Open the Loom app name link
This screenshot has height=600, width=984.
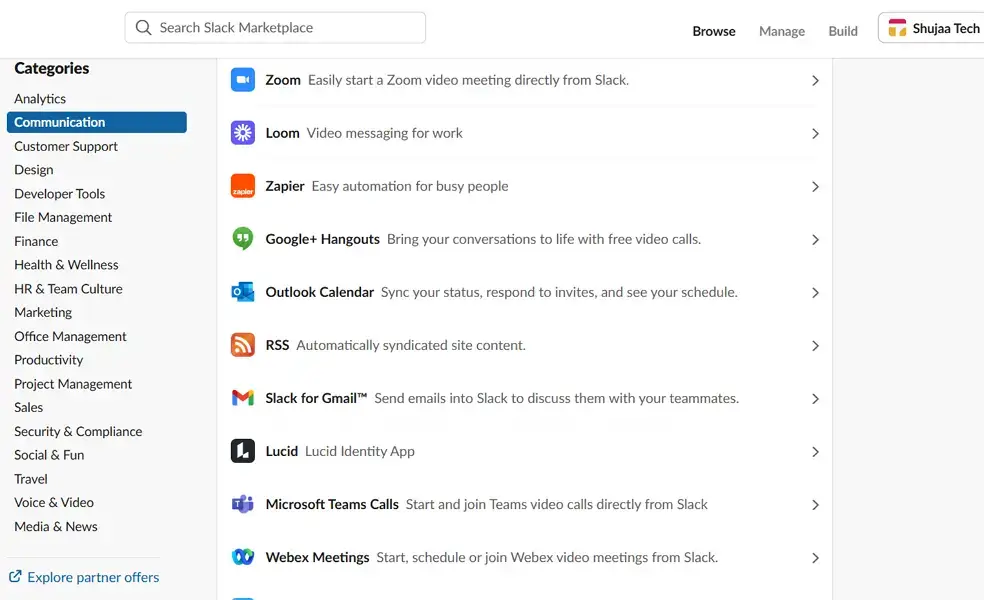[282, 133]
